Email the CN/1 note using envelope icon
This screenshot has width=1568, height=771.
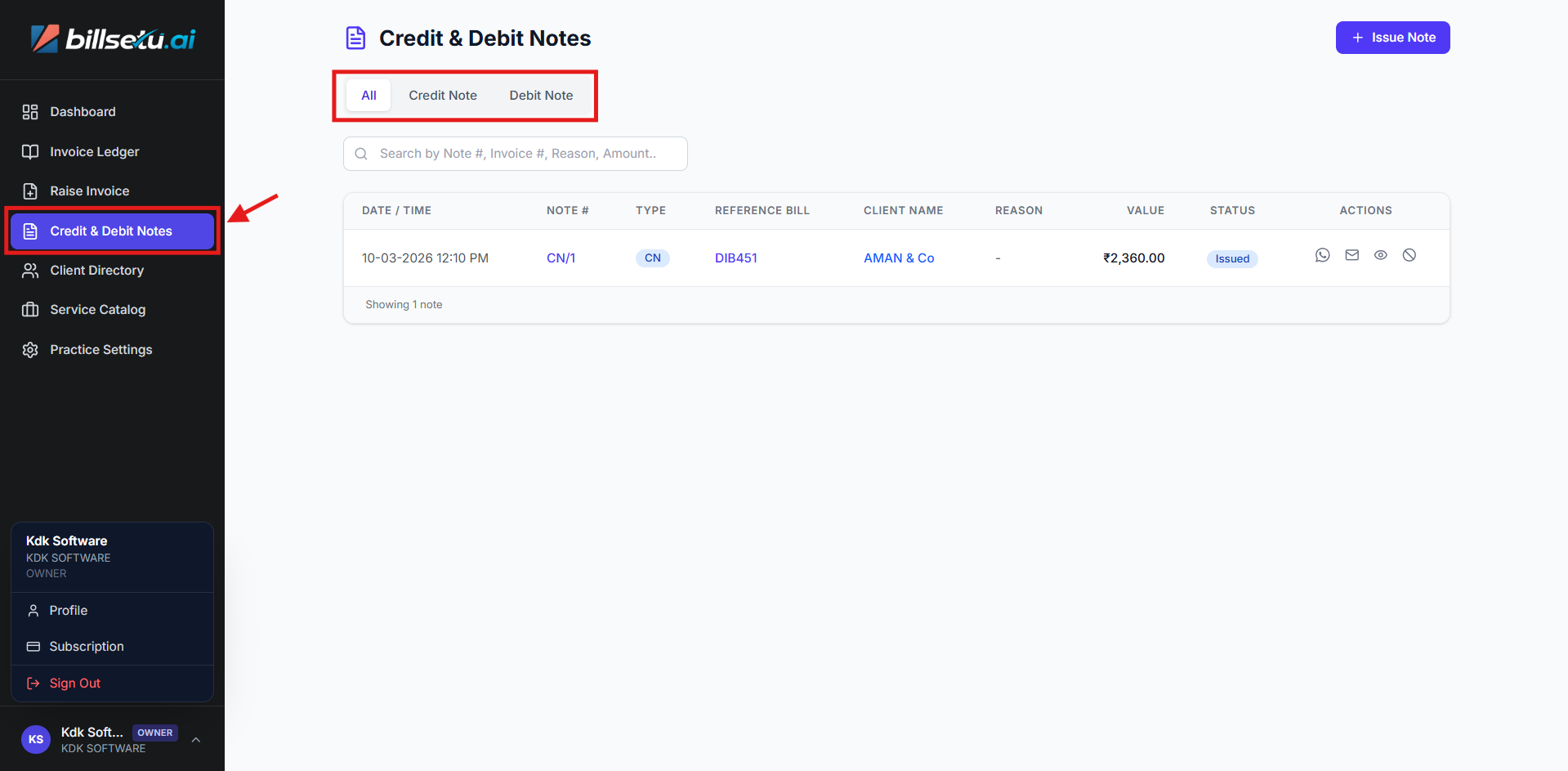(1351, 255)
